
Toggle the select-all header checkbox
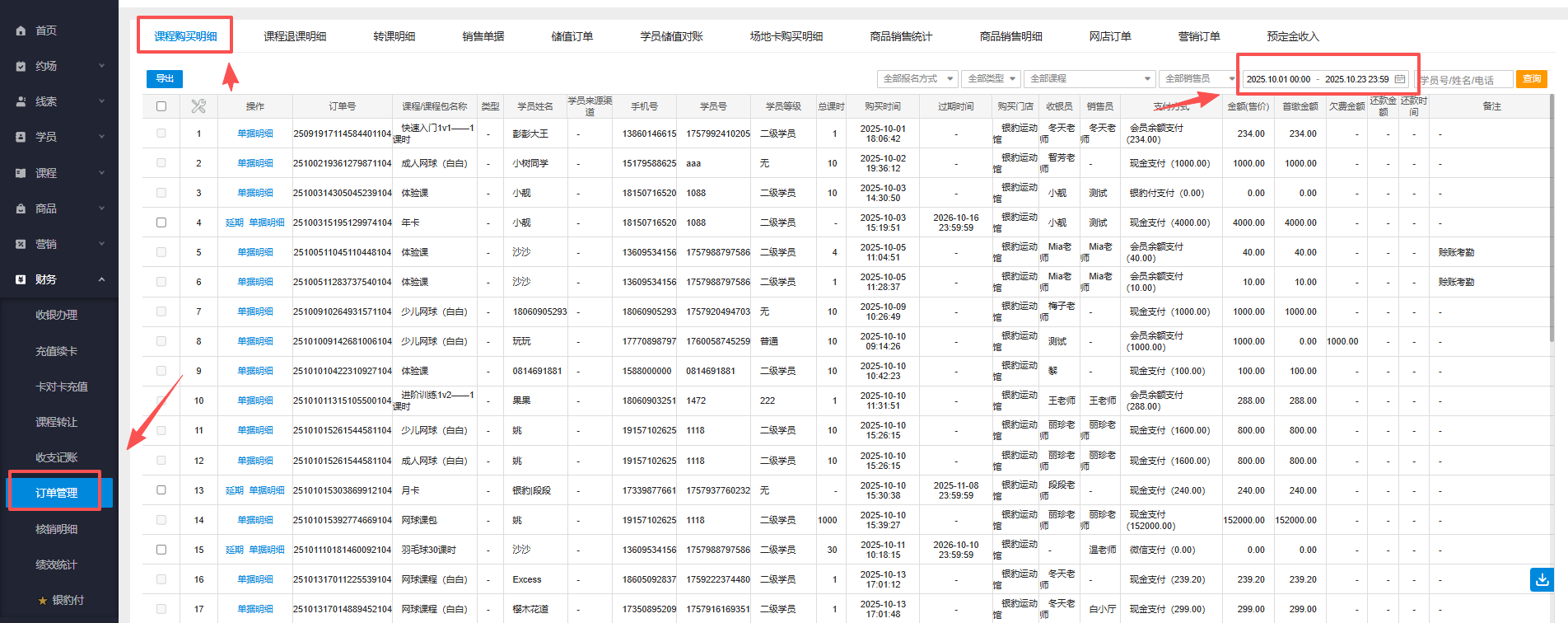tap(161, 106)
